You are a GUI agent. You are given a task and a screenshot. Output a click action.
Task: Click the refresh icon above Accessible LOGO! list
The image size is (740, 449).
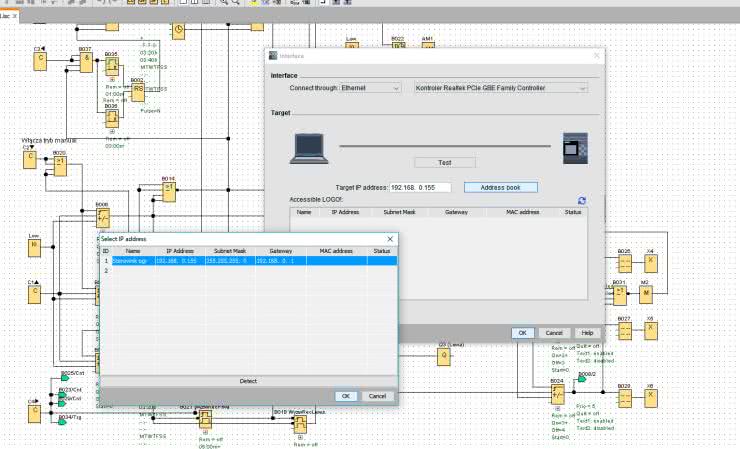[581, 200]
